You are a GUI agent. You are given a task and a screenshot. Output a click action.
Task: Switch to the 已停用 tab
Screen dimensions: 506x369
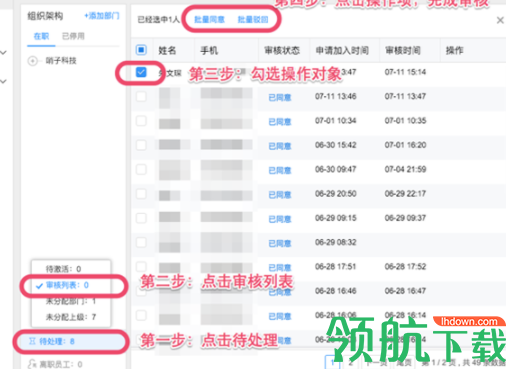click(x=73, y=36)
